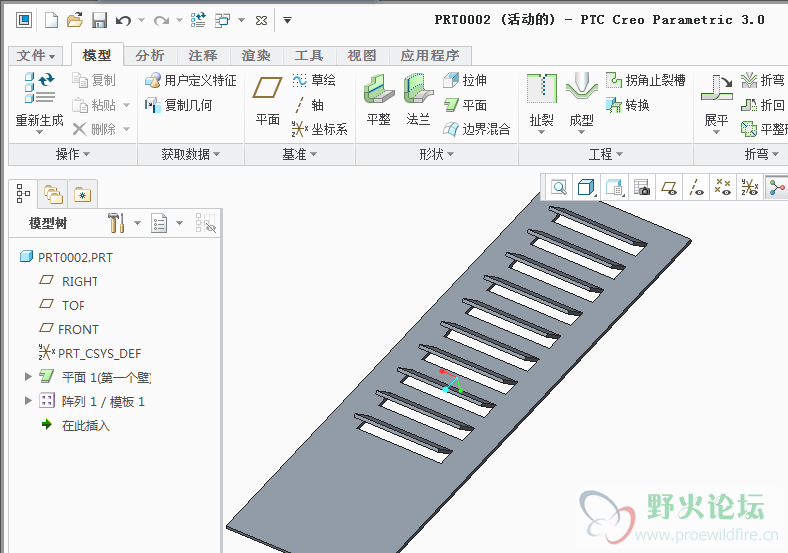The width and height of the screenshot is (788, 553).
Task: Click the 转换 conversion tool
Action: point(628,105)
